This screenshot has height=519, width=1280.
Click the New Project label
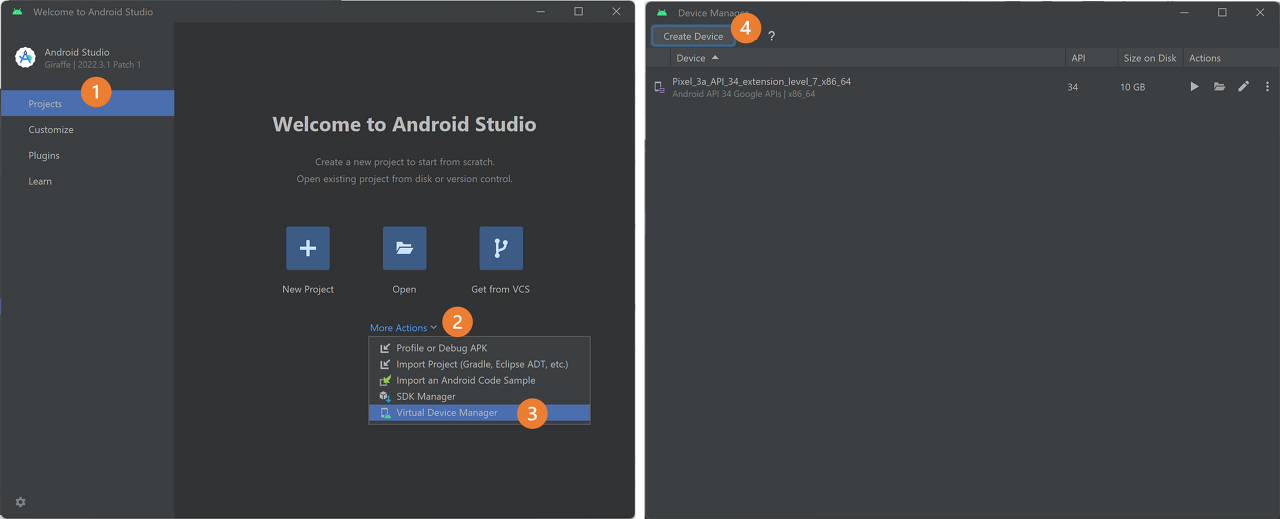(308, 289)
